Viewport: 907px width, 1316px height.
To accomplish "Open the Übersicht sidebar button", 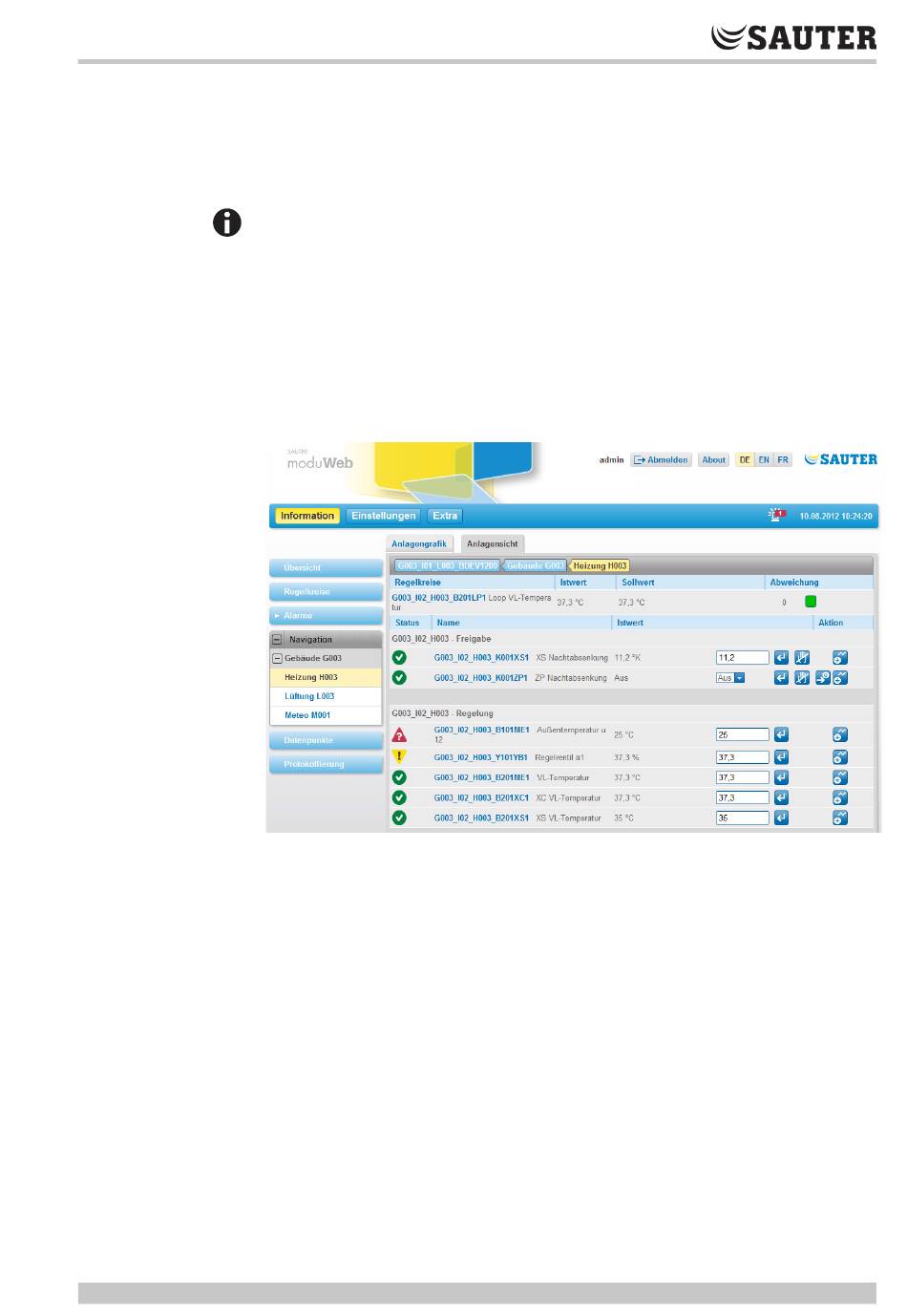I will click(326, 568).
